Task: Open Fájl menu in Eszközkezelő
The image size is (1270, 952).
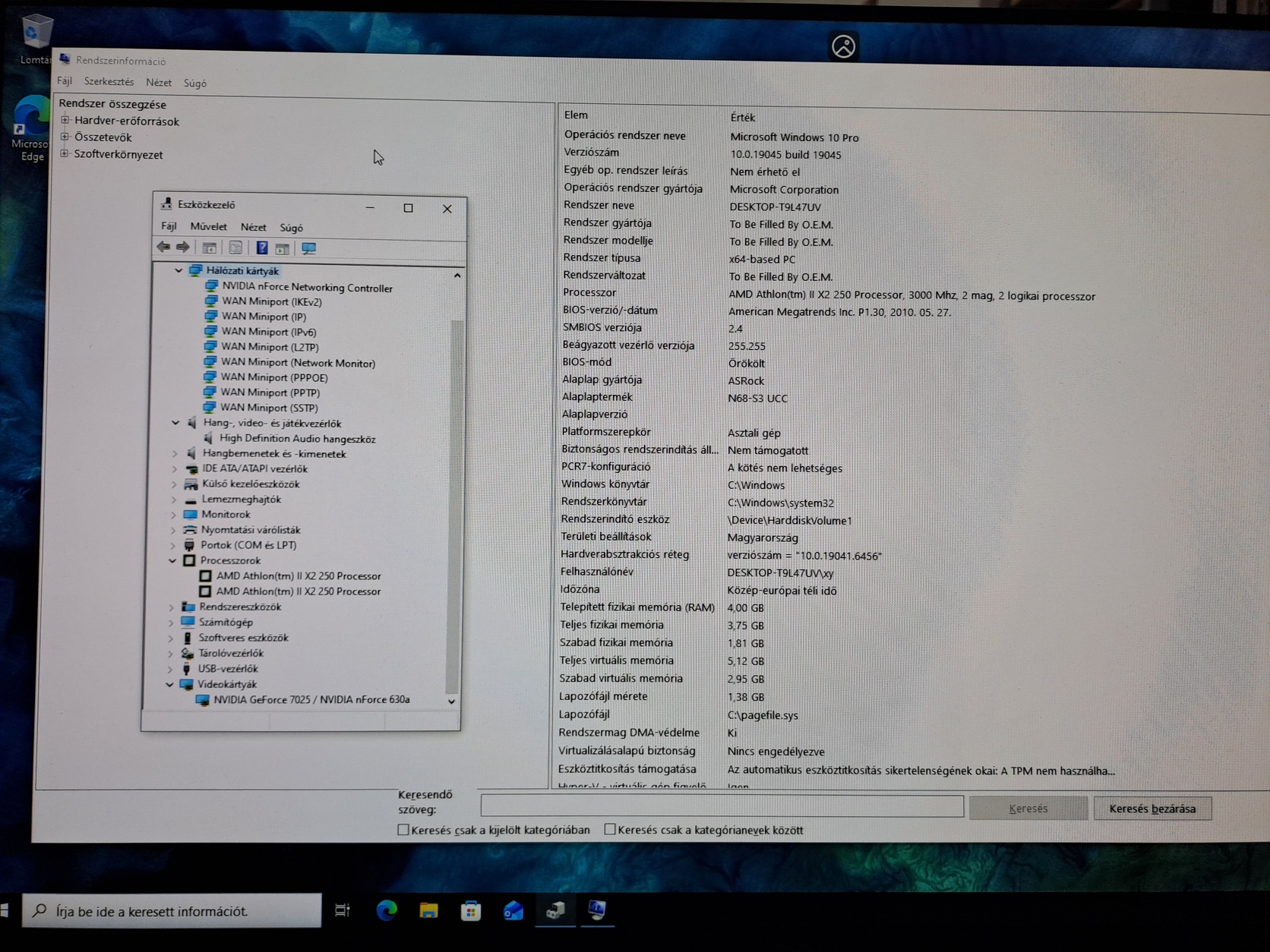Action: (169, 226)
